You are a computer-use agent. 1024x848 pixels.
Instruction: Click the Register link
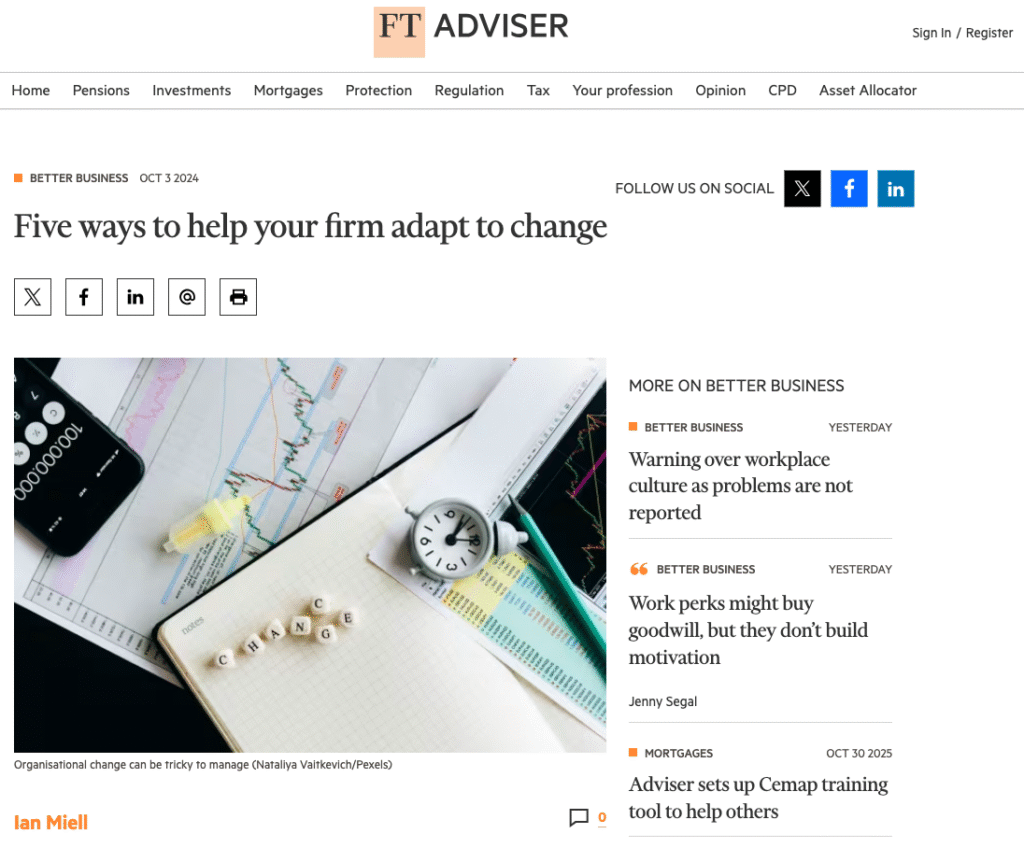click(x=989, y=33)
